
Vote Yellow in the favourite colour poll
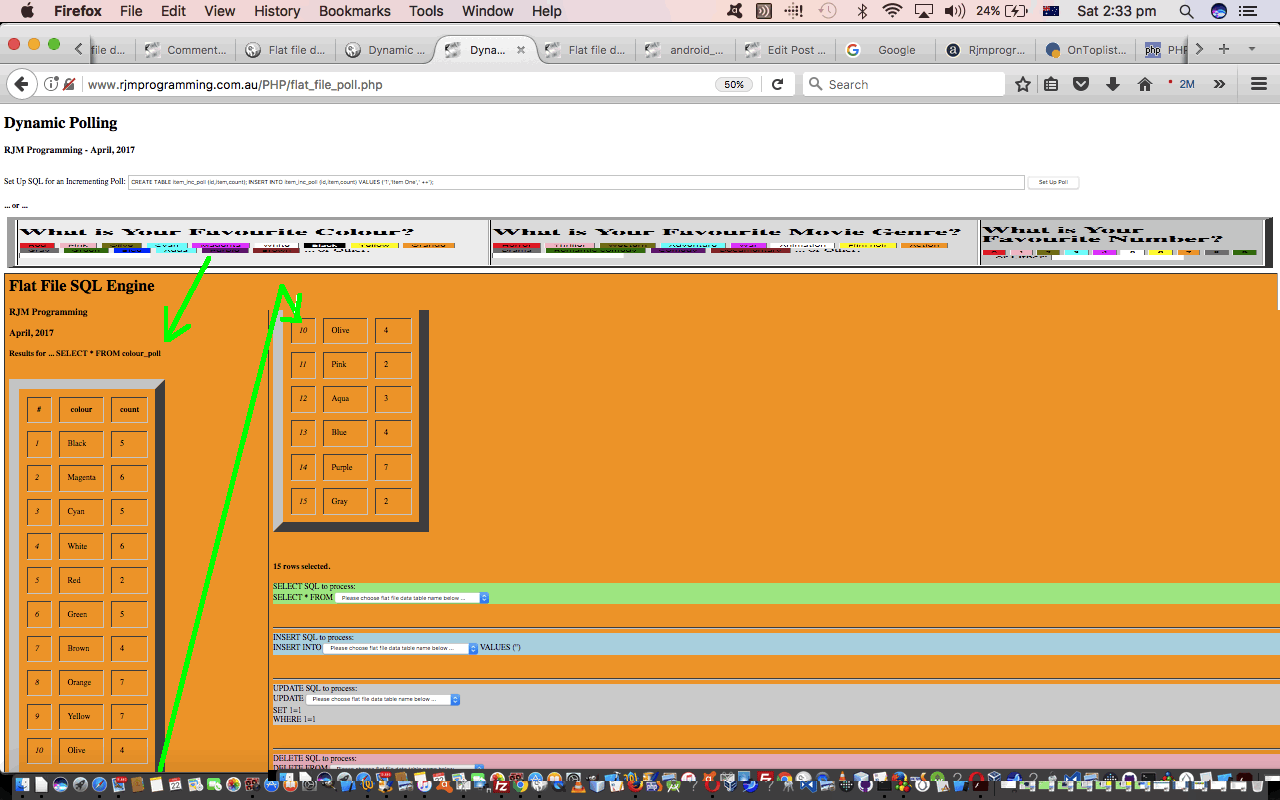(376, 245)
